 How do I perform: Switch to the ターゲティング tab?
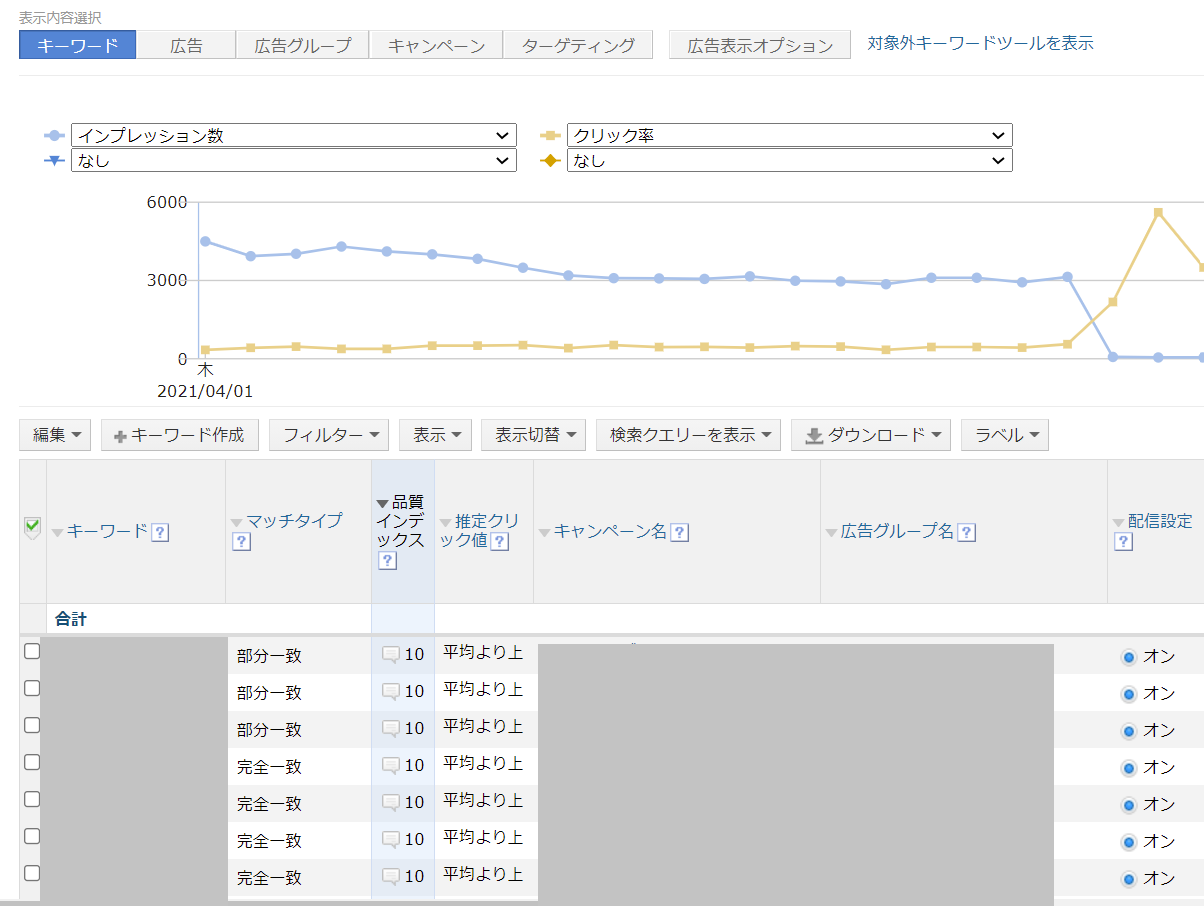[578, 45]
